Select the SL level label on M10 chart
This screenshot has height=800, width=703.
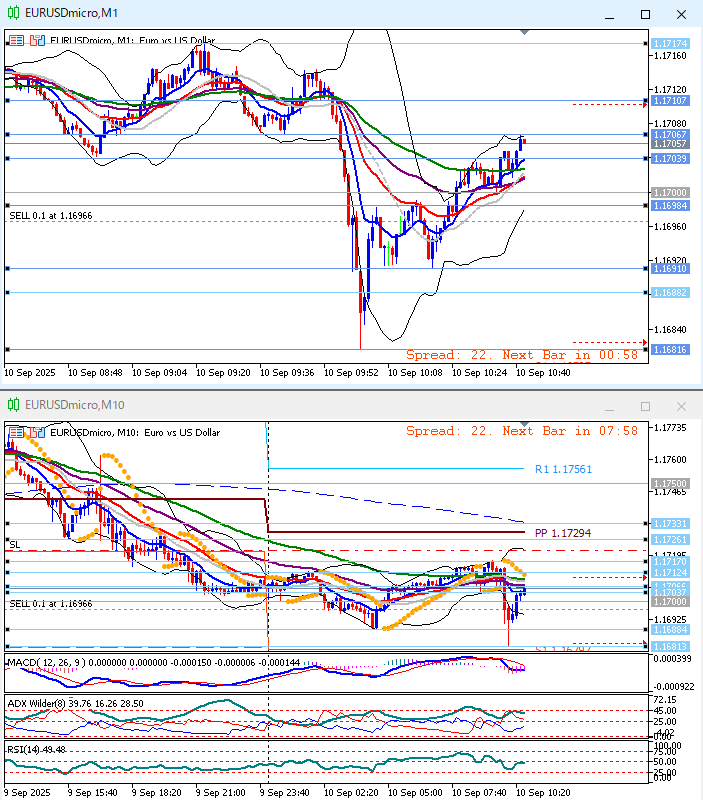coord(15,544)
